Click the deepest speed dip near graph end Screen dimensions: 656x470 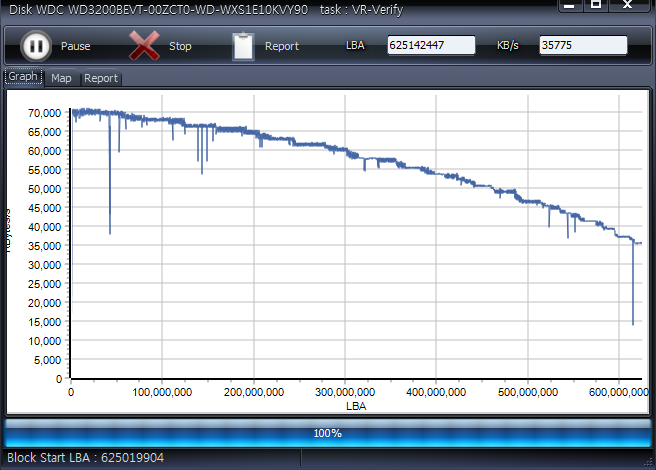633,322
